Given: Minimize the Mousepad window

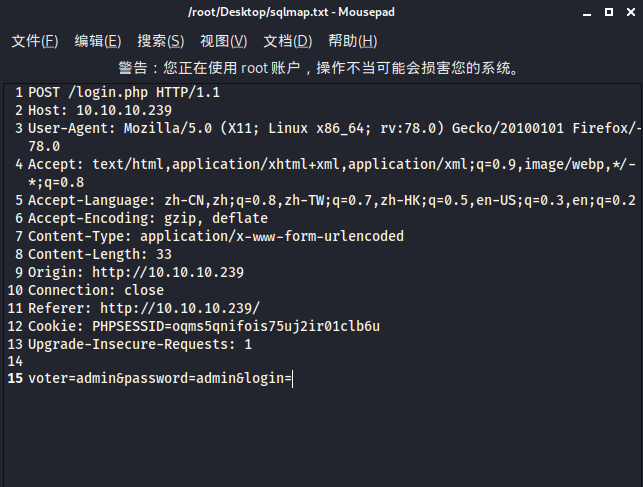Looking at the screenshot, I should click(587, 13).
